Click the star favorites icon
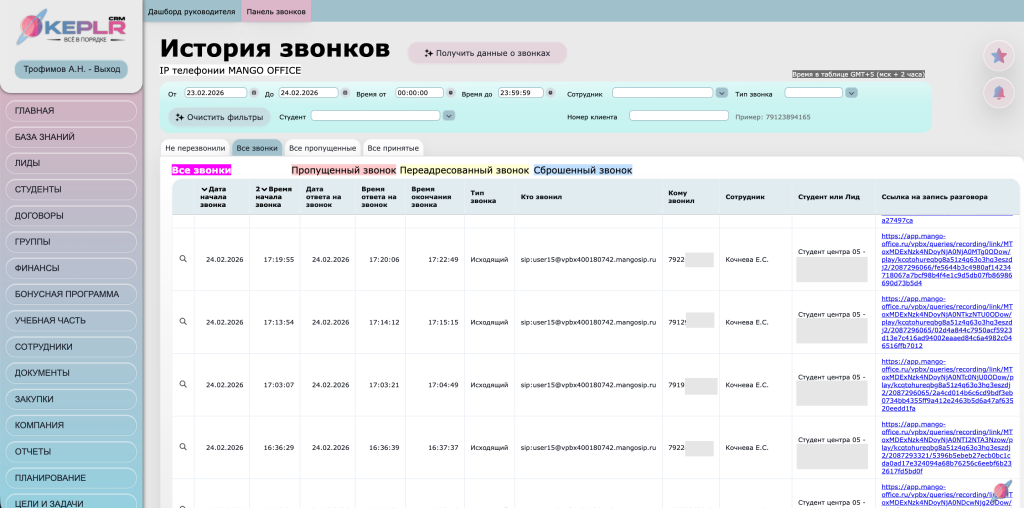 click(x=997, y=56)
